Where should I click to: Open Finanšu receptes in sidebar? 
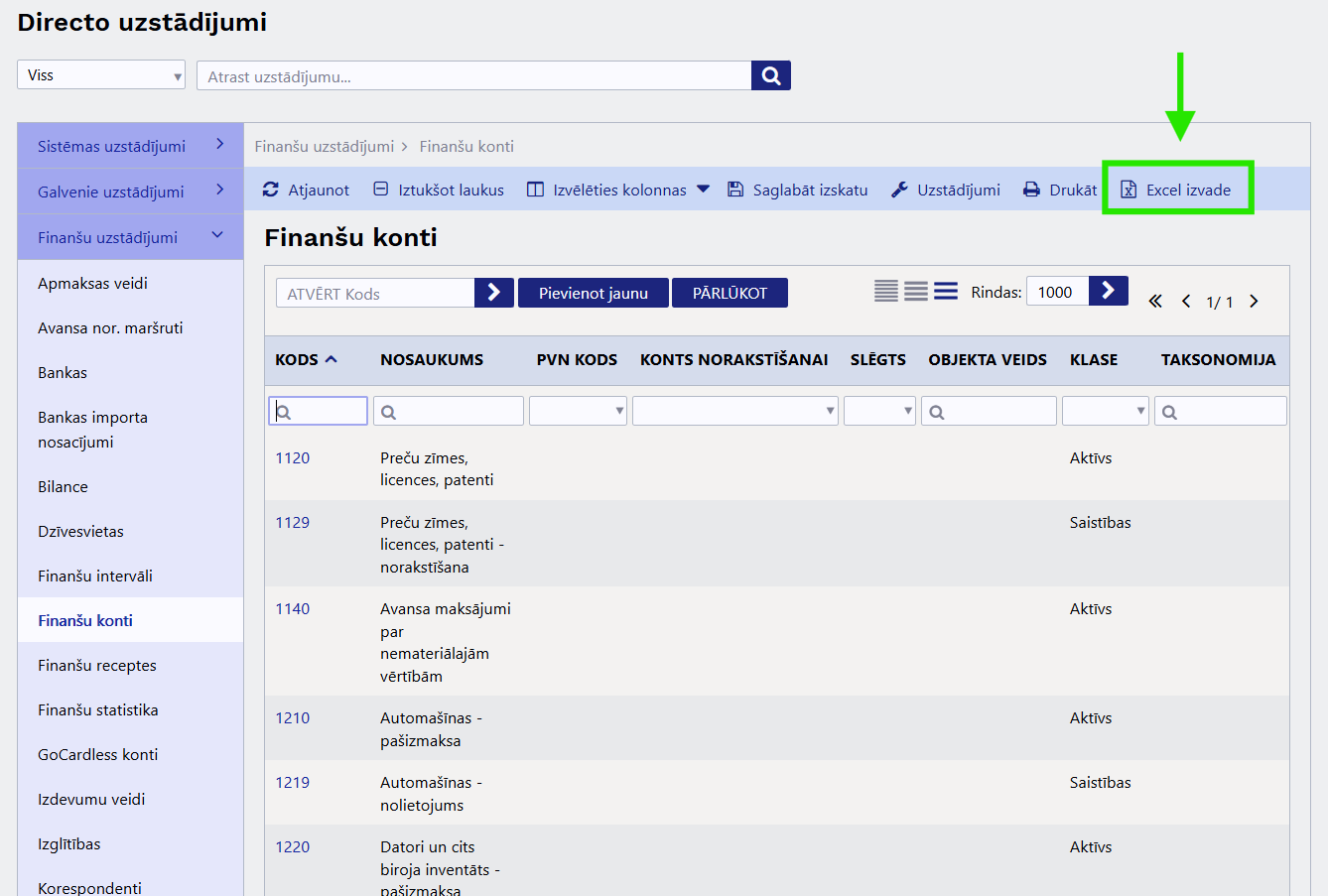click(x=97, y=665)
